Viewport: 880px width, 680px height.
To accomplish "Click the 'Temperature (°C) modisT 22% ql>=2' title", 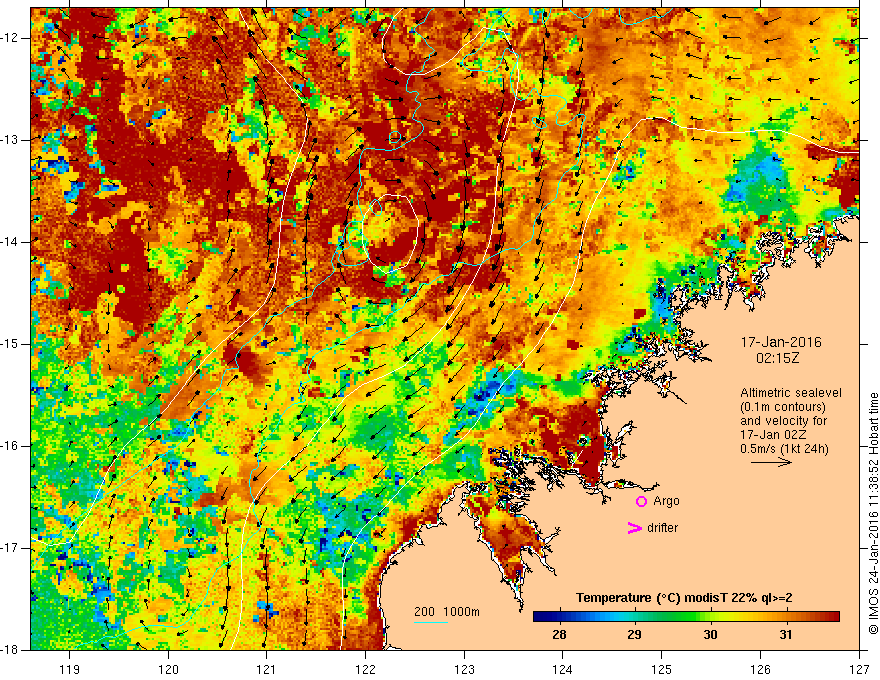I will pyautogui.click(x=684, y=598).
